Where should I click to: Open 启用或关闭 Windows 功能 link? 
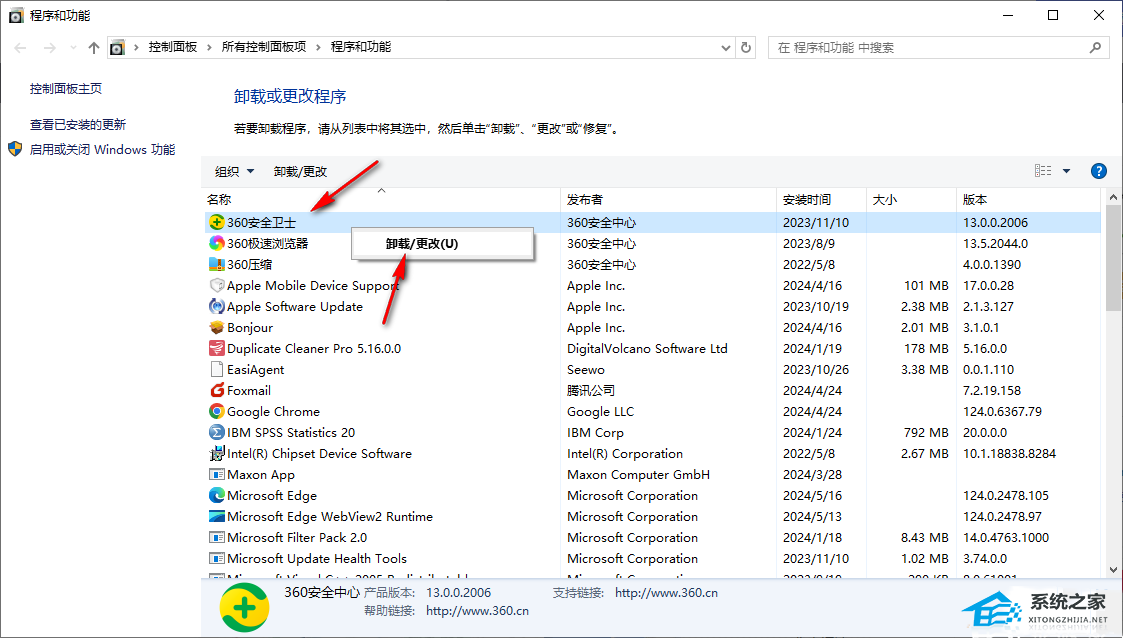click(102, 150)
